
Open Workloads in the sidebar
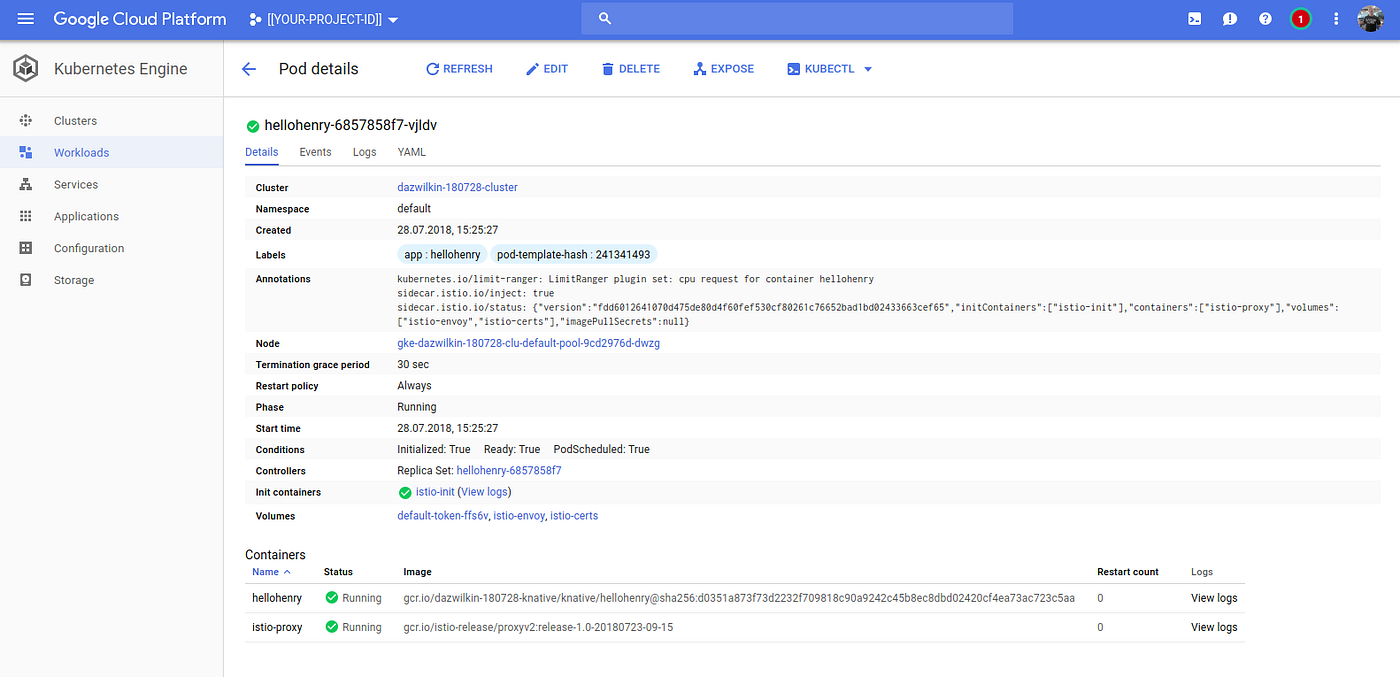[x=81, y=153]
